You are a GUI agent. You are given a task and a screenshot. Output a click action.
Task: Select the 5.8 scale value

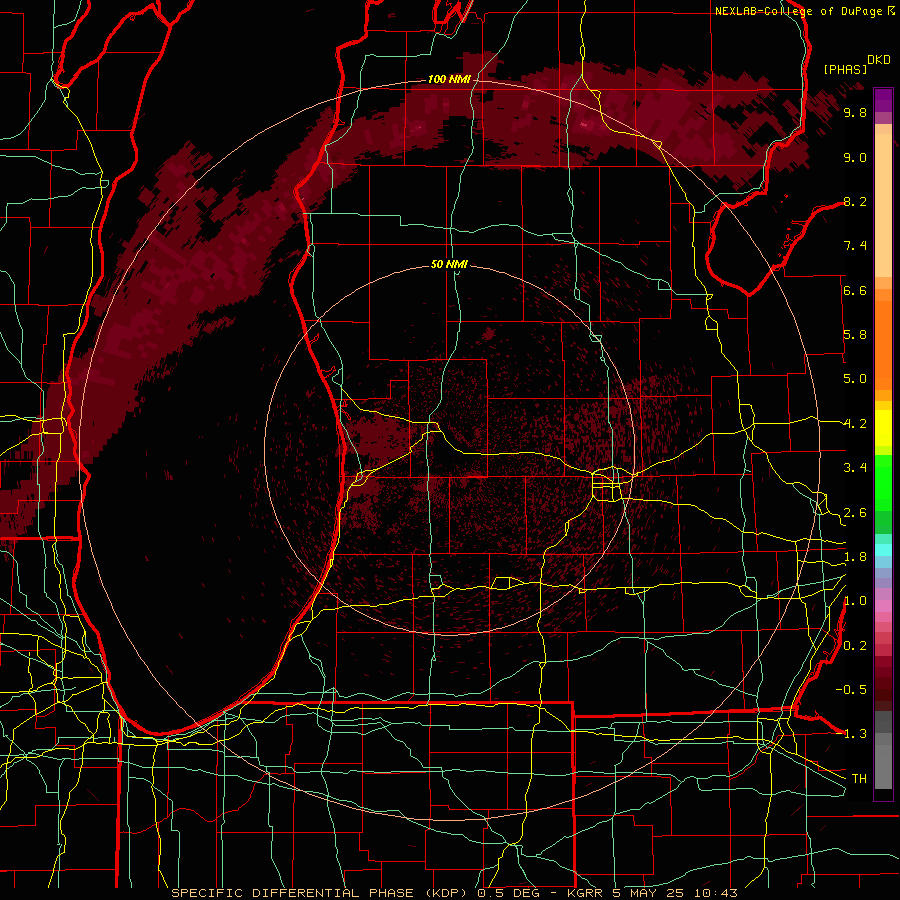coord(855,335)
